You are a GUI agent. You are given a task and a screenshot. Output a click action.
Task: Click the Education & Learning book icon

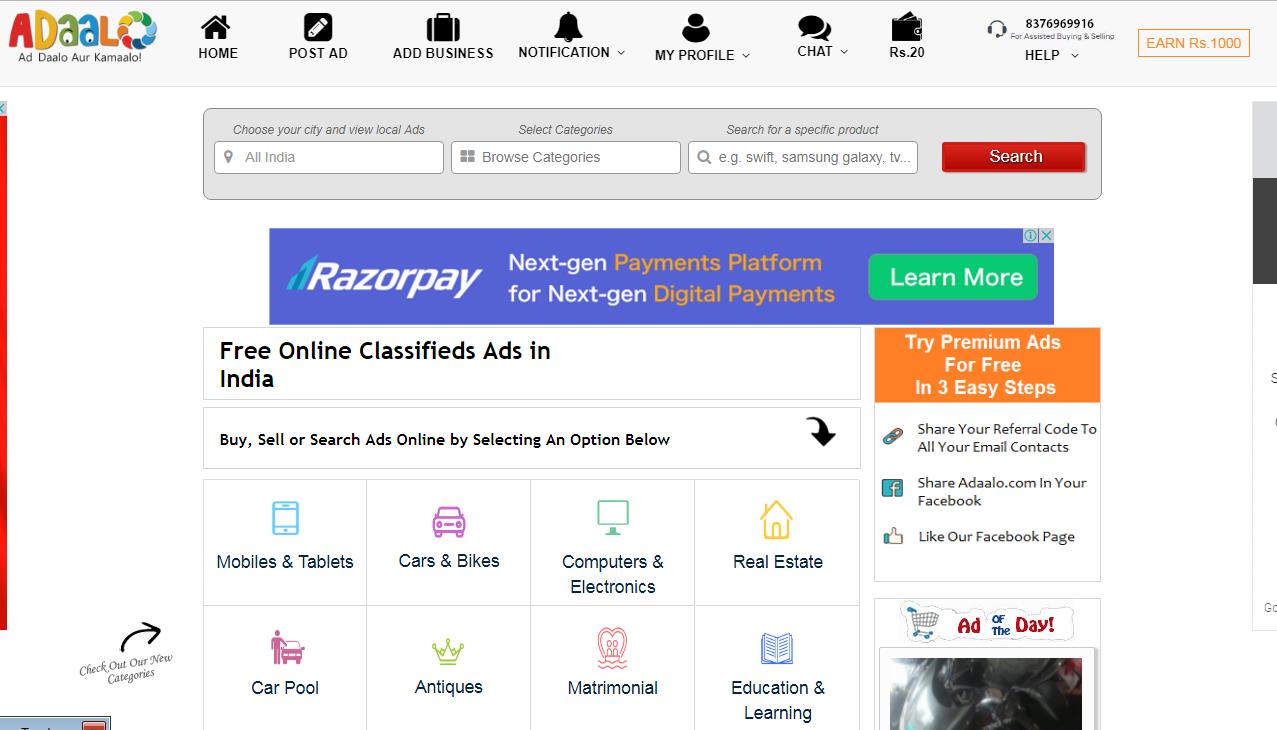pyautogui.click(x=776, y=649)
